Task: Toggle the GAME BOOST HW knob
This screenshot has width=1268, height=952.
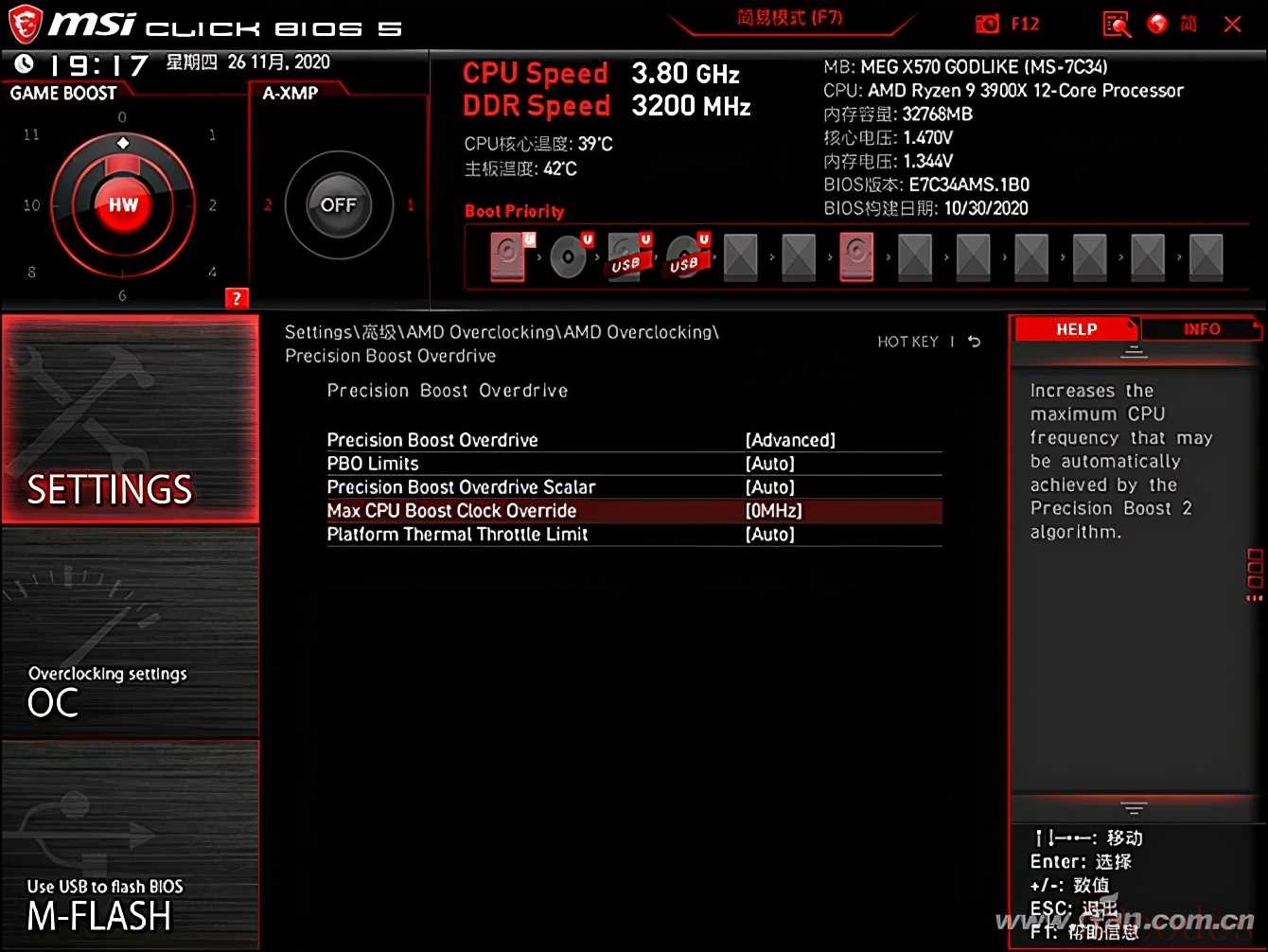Action: point(123,204)
